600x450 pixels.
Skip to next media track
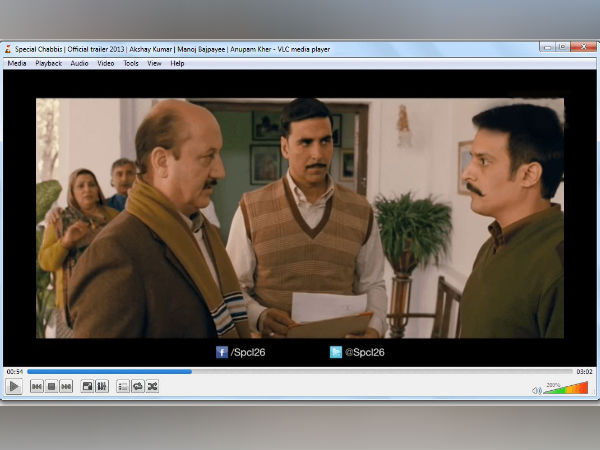click(66, 386)
